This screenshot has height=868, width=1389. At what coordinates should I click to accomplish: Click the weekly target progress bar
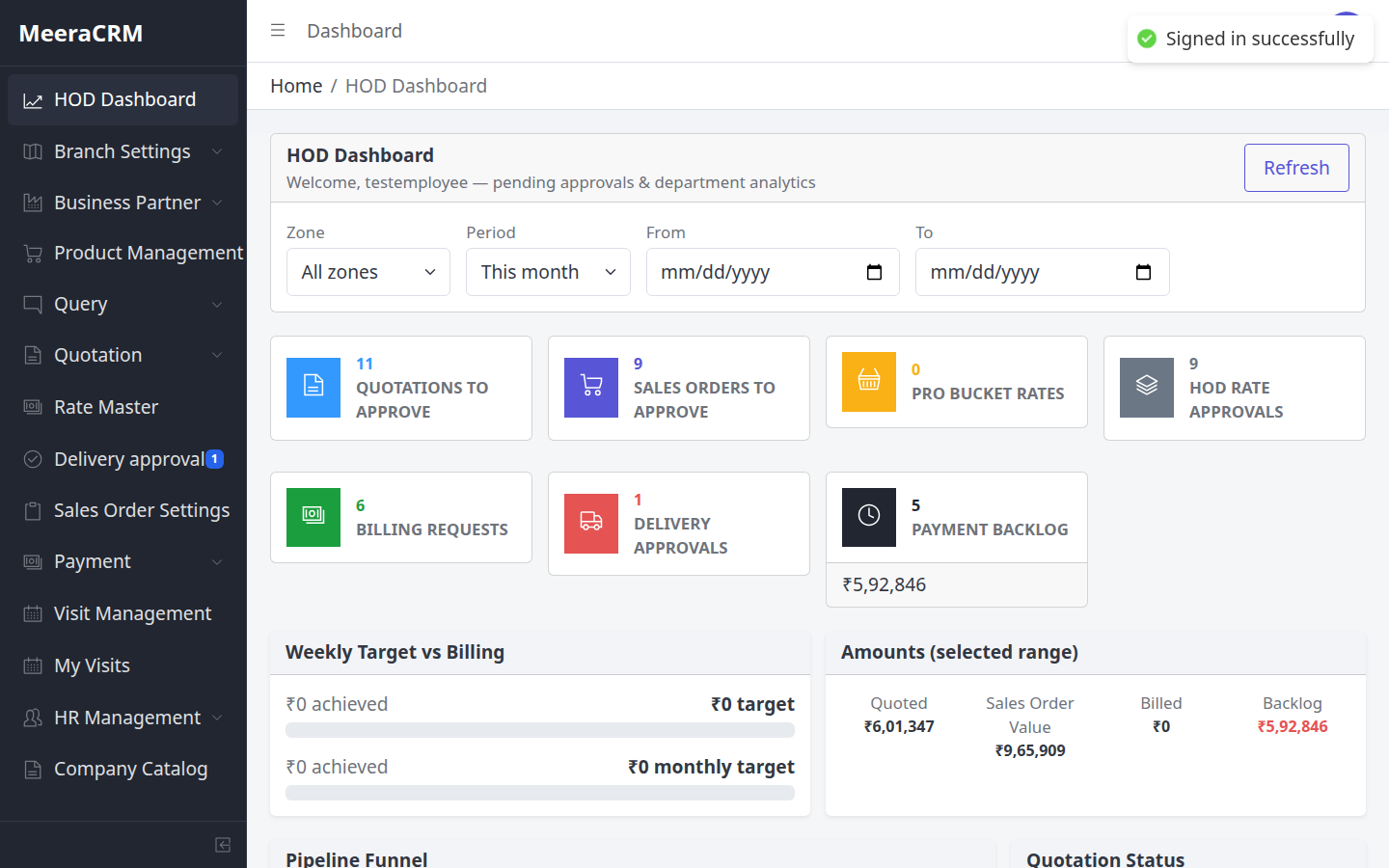[540, 730]
